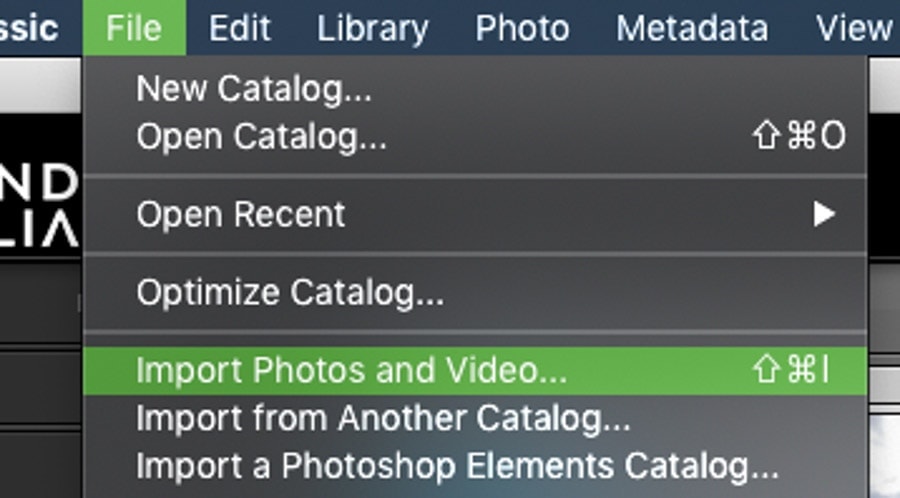The image size is (900, 498).
Task: Open the Metadata menu
Action: coord(692,28)
